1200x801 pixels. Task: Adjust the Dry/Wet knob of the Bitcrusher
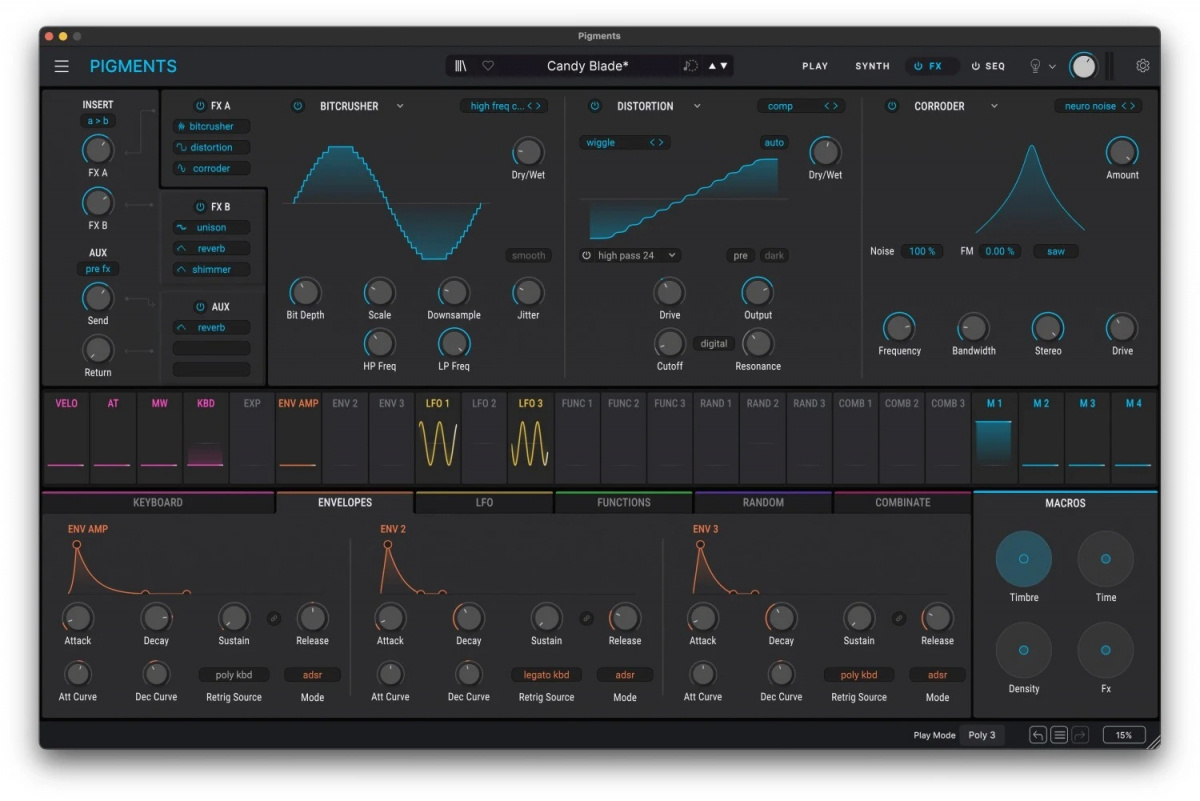coord(527,152)
